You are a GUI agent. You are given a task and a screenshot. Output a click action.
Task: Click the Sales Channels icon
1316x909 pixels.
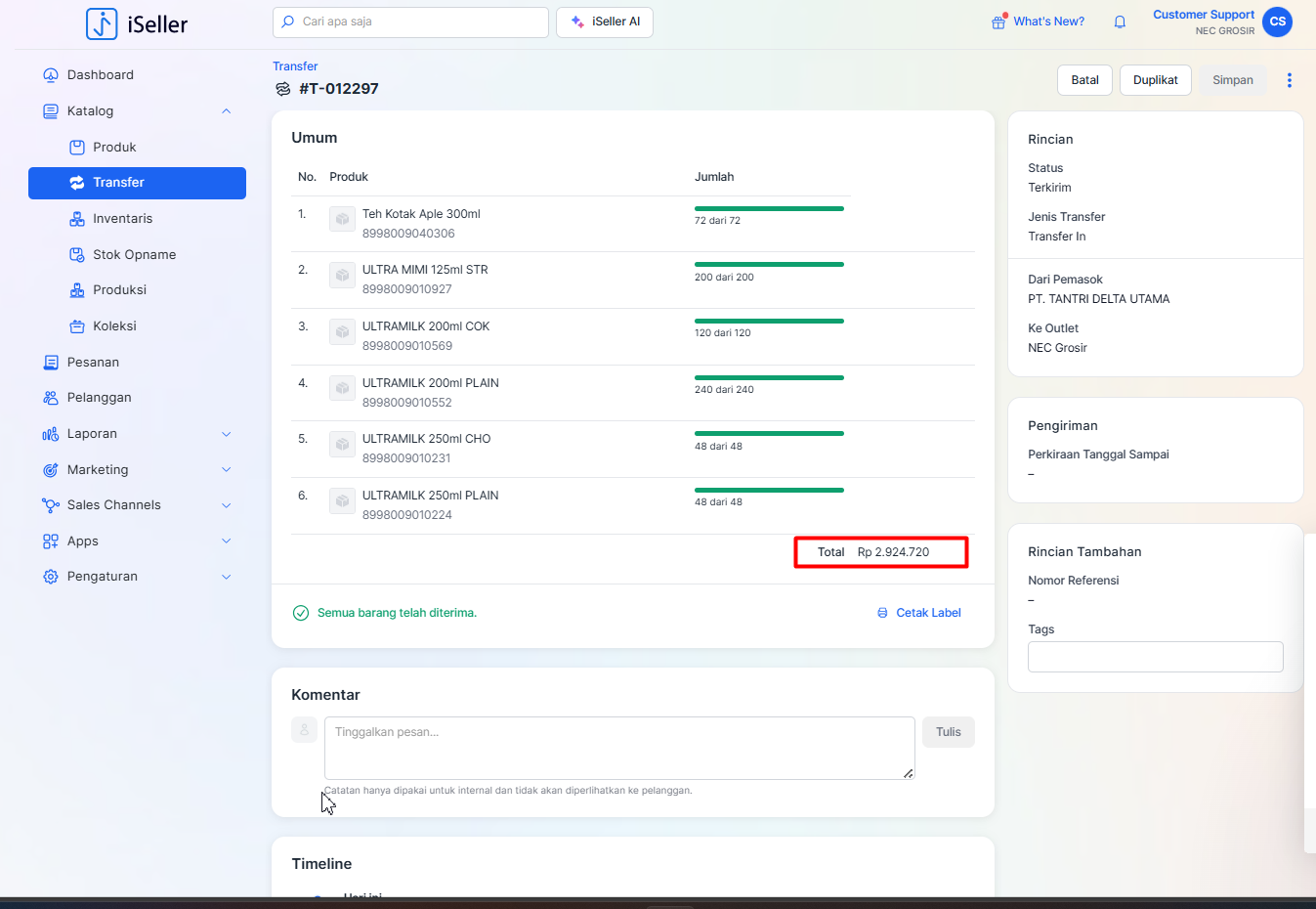click(51, 505)
